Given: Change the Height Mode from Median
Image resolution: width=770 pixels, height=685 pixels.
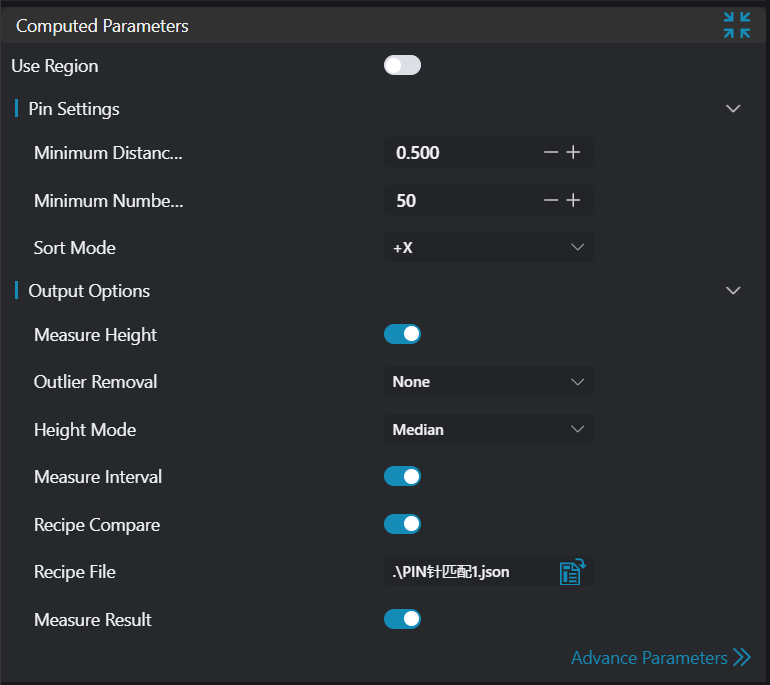Looking at the screenshot, I should click(489, 430).
